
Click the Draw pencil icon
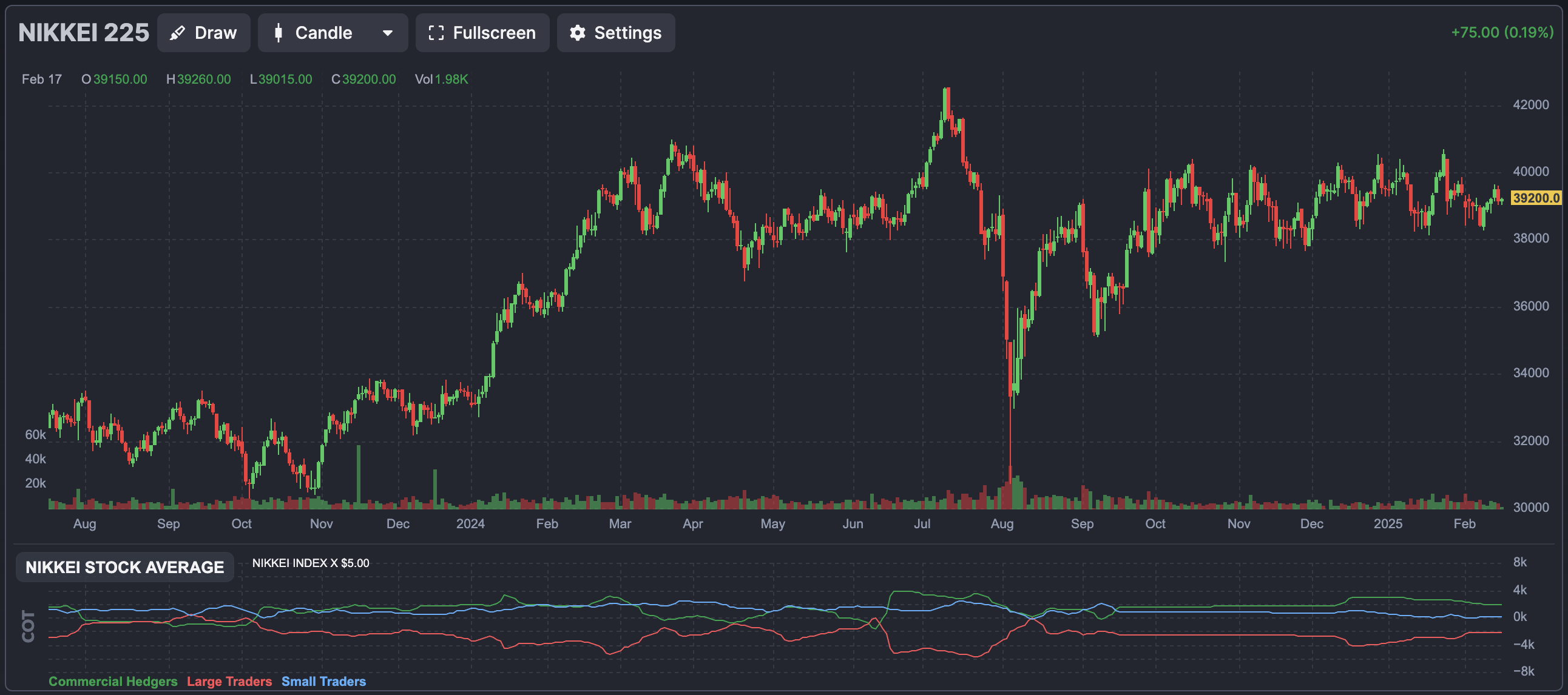click(x=177, y=33)
